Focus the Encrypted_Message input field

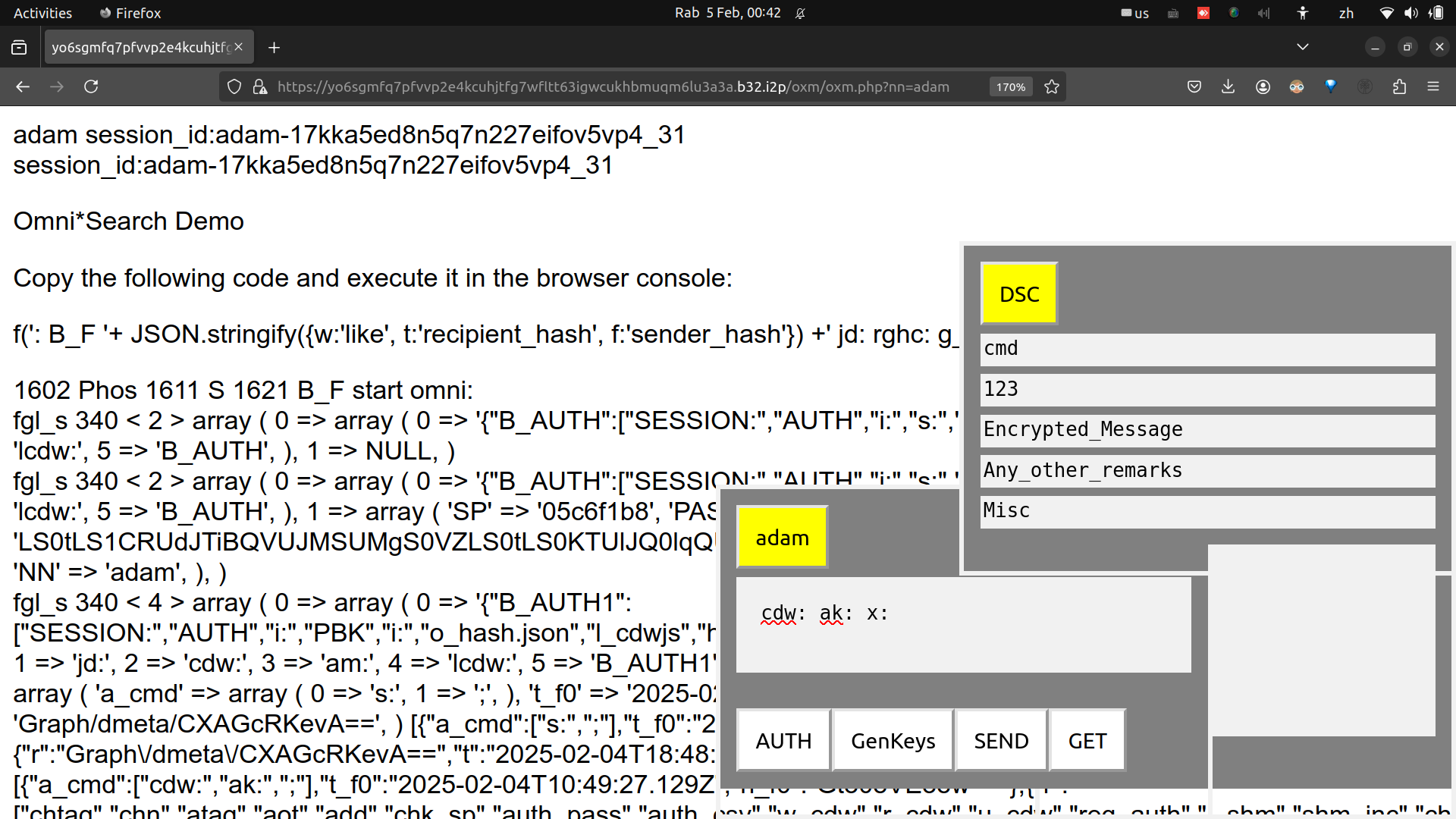coord(1207,430)
